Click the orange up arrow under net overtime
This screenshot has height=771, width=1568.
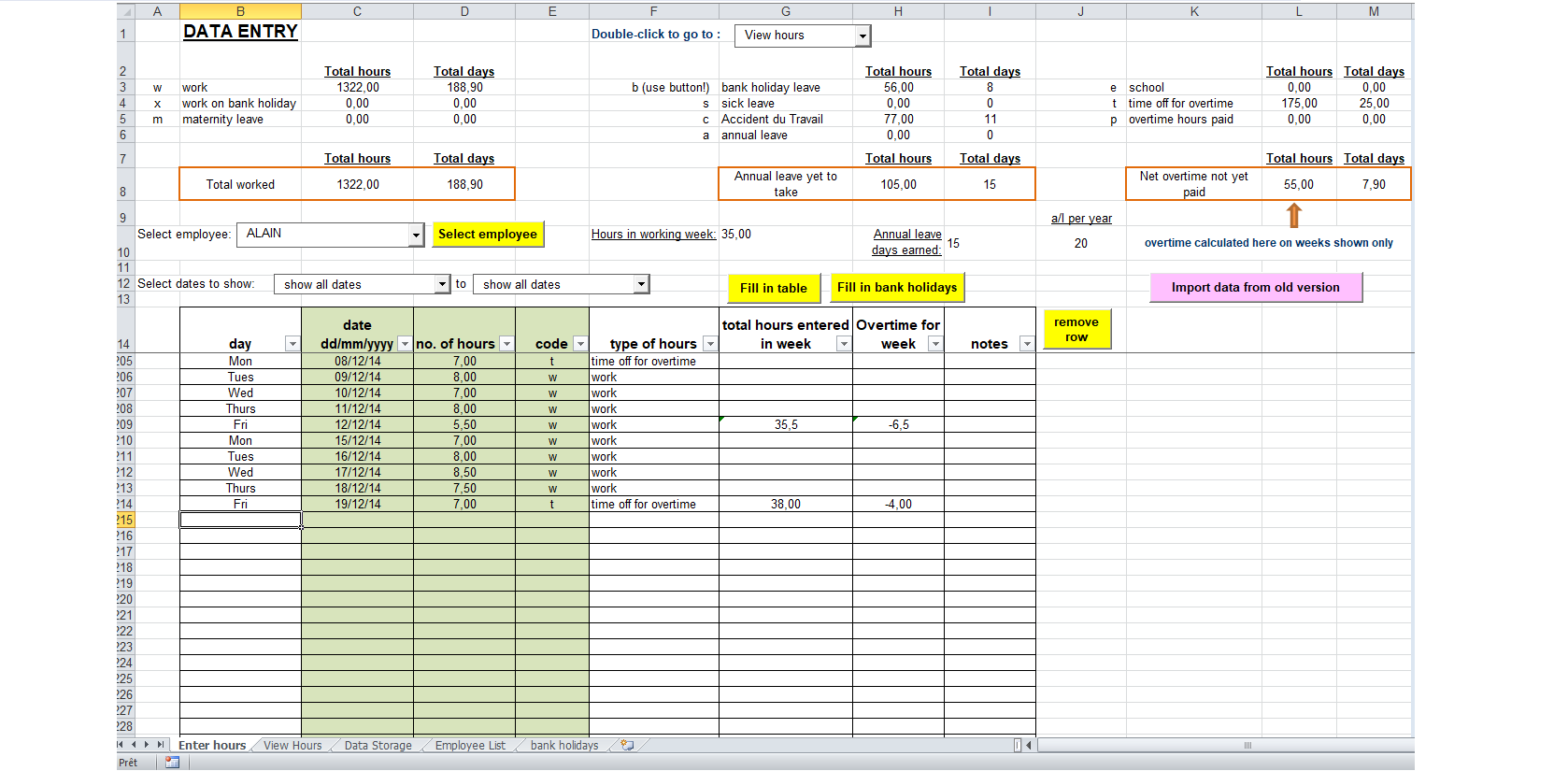(1294, 216)
